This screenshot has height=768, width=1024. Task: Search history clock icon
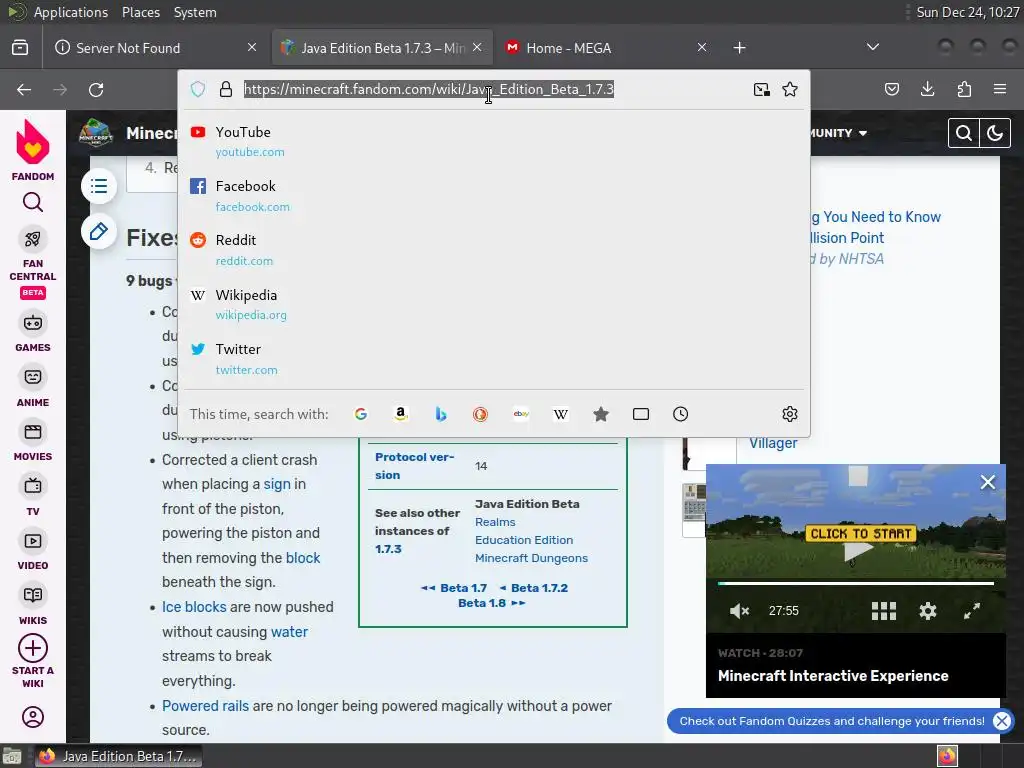pos(680,414)
